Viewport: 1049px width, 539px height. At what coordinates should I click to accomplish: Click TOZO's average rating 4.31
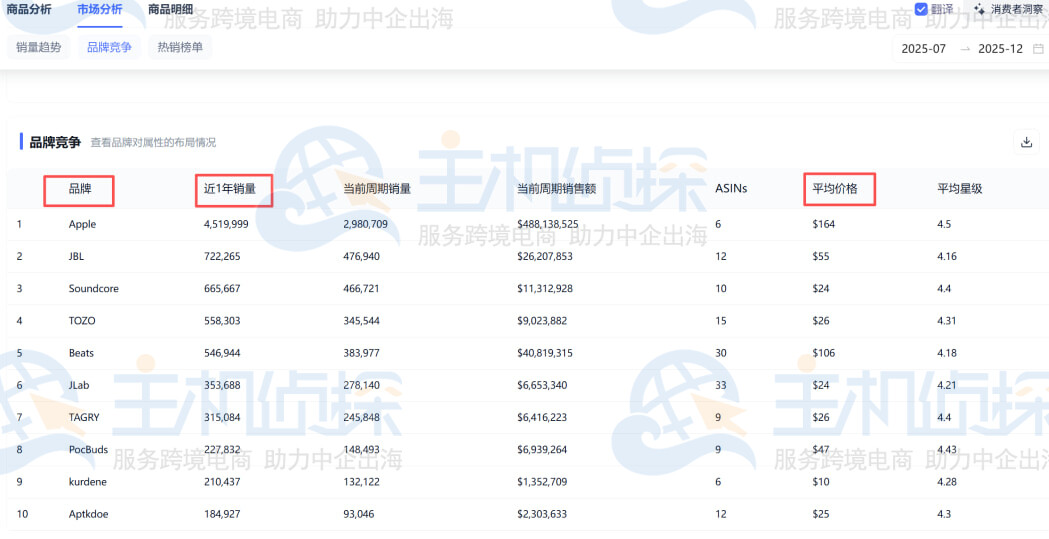tap(947, 321)
